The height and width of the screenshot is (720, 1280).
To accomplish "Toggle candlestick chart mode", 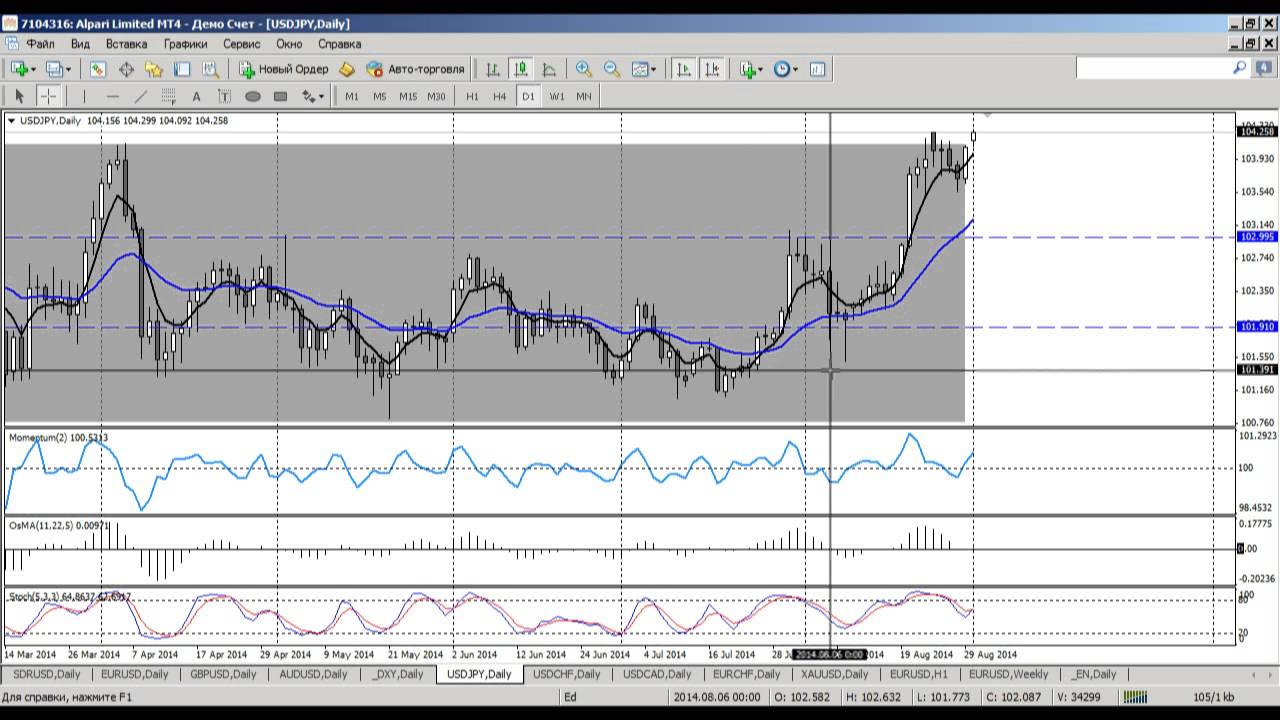I will point(521,69).
